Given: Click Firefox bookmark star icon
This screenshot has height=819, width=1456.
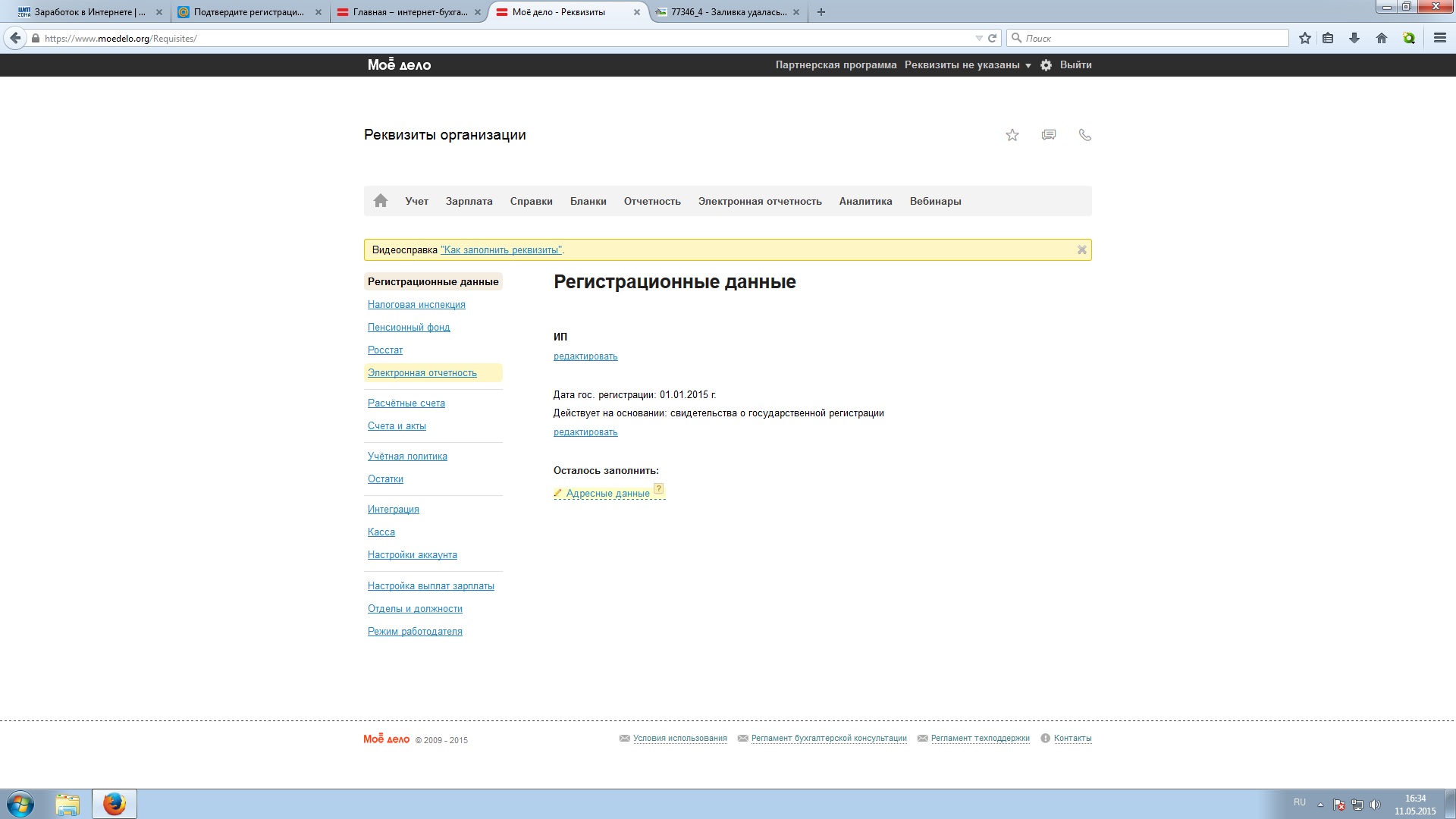Looking at the screenshot, I should click(x=1305, y=38).
